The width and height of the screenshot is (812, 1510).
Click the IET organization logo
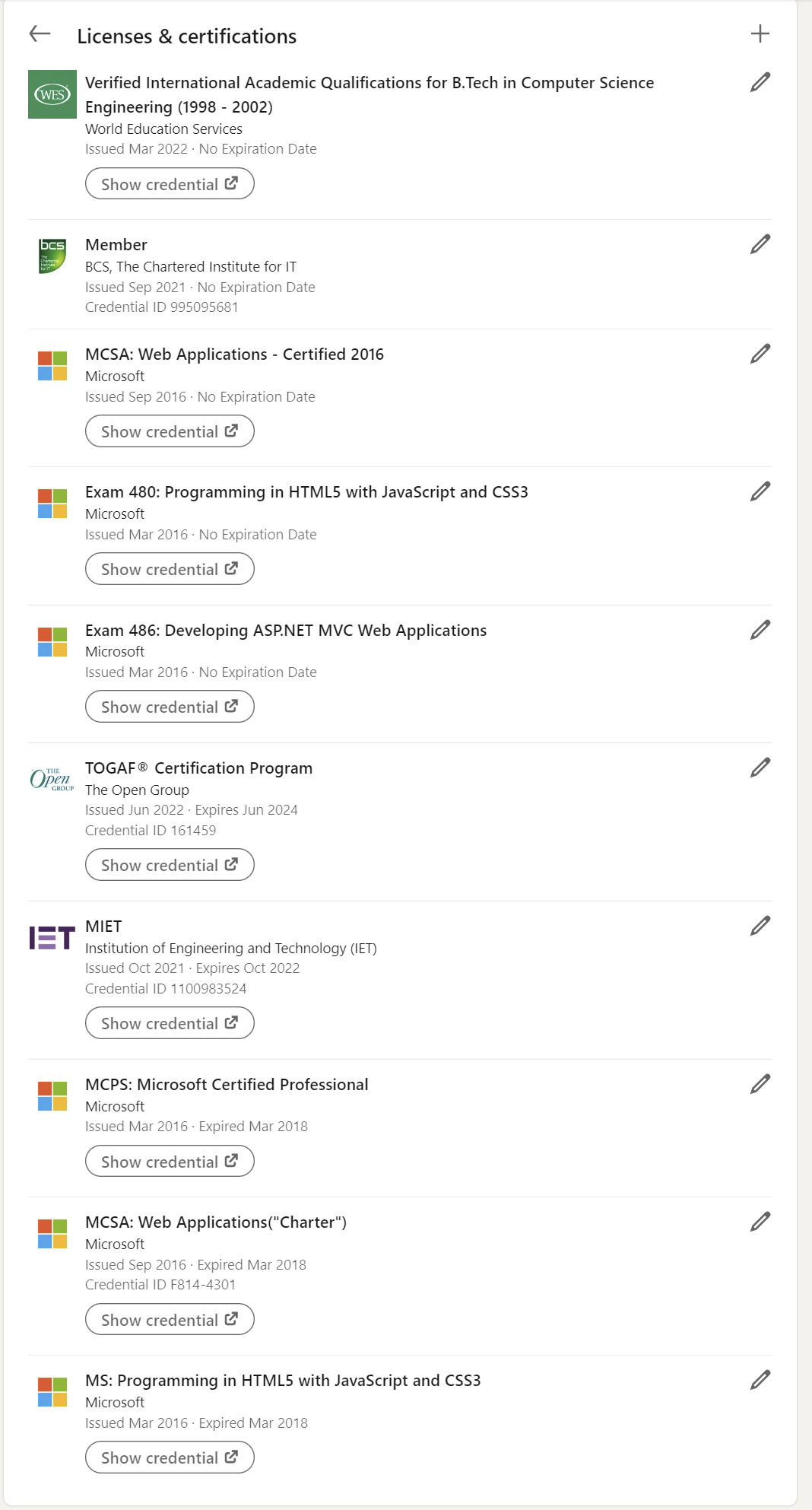click(x=52, y=938)
